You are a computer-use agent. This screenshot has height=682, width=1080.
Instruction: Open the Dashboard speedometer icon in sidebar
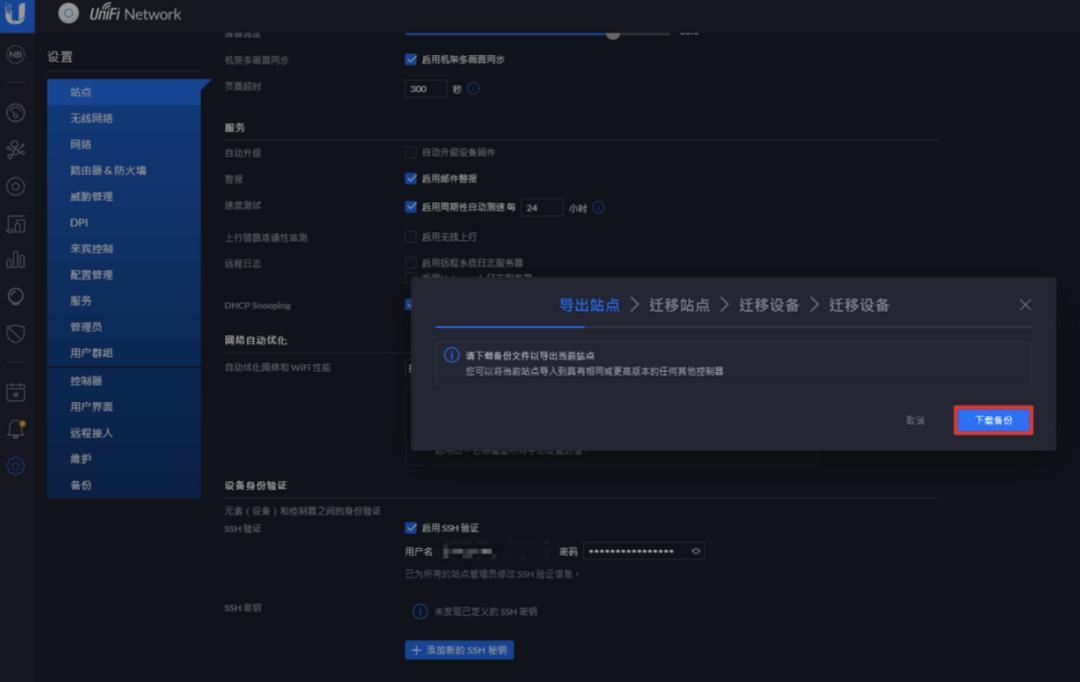[15, 113]
